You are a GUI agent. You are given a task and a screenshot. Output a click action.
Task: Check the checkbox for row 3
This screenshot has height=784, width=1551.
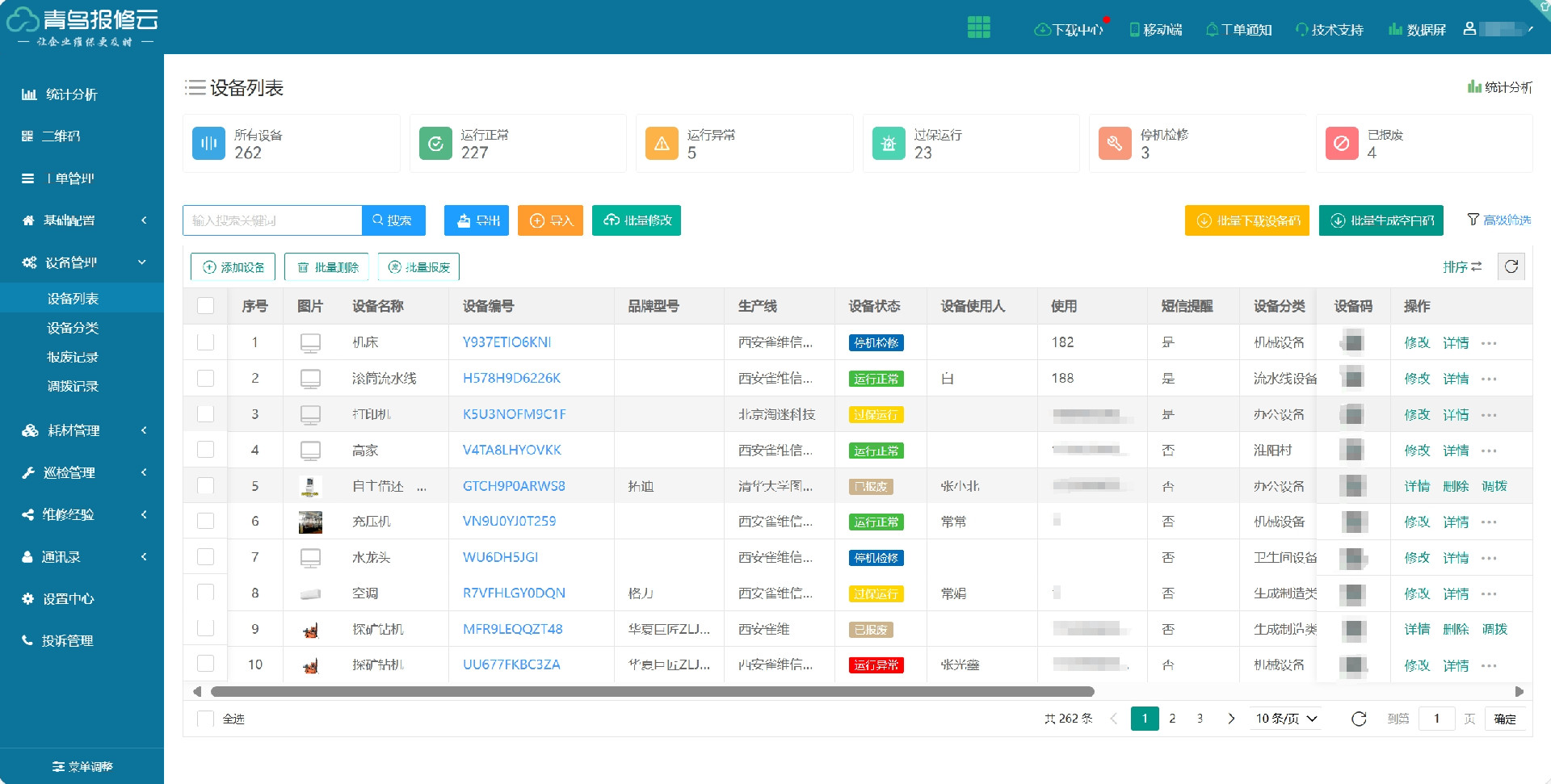(x=206, y=414)
